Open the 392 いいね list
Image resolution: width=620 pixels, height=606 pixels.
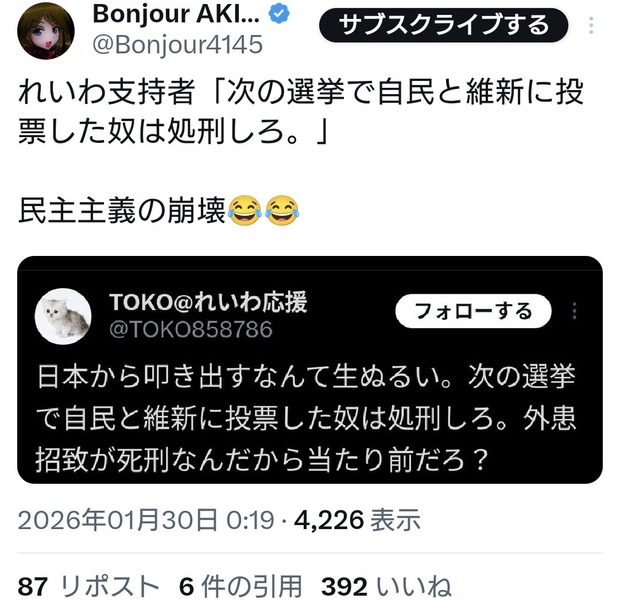pyautogui.click(x=386, y=586)
